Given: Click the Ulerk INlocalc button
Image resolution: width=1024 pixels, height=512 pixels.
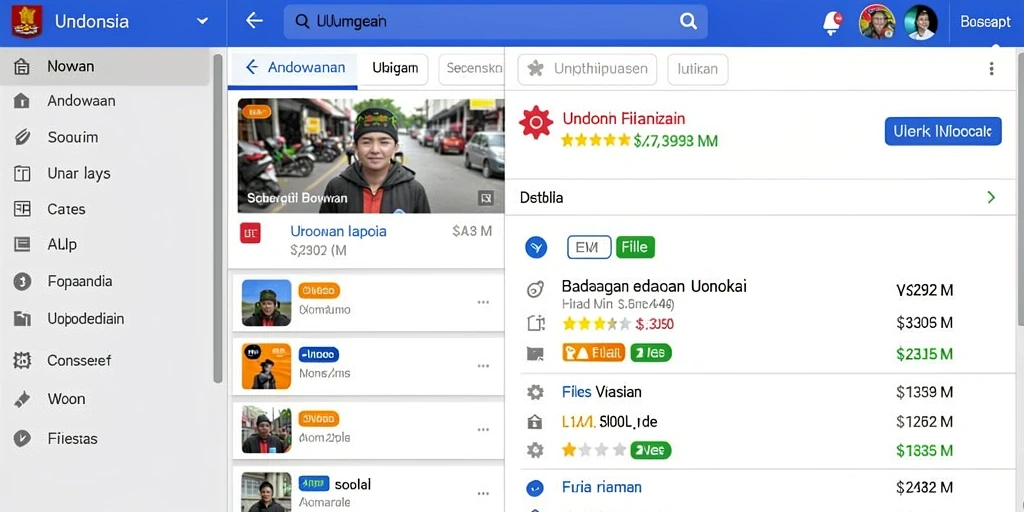Looking at the screenshot, I should tap(943, 131).
